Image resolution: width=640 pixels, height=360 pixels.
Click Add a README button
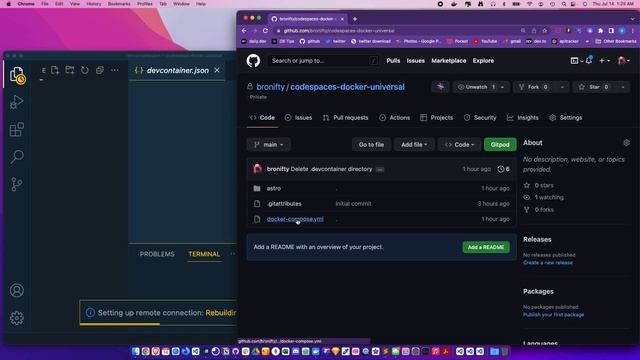[x=486, y=247]
